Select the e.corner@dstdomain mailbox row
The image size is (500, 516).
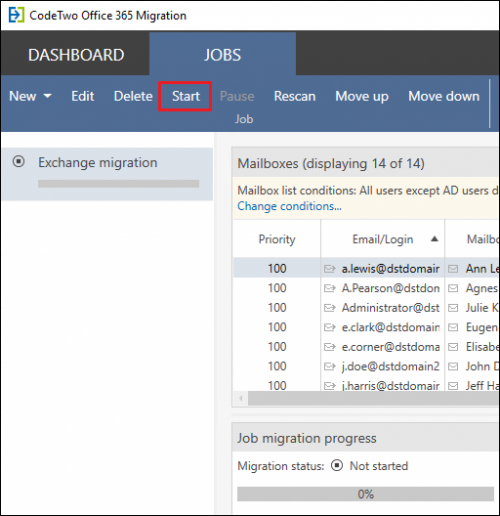(366, 347)
